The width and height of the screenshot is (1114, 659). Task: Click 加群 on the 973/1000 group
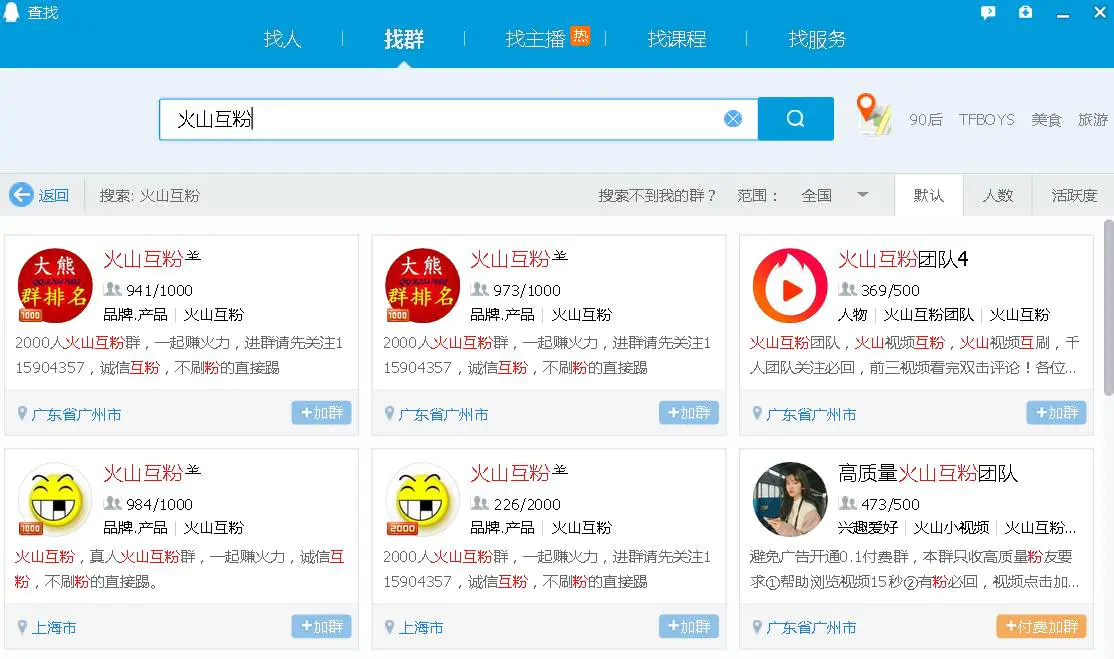tap(688, 413)
